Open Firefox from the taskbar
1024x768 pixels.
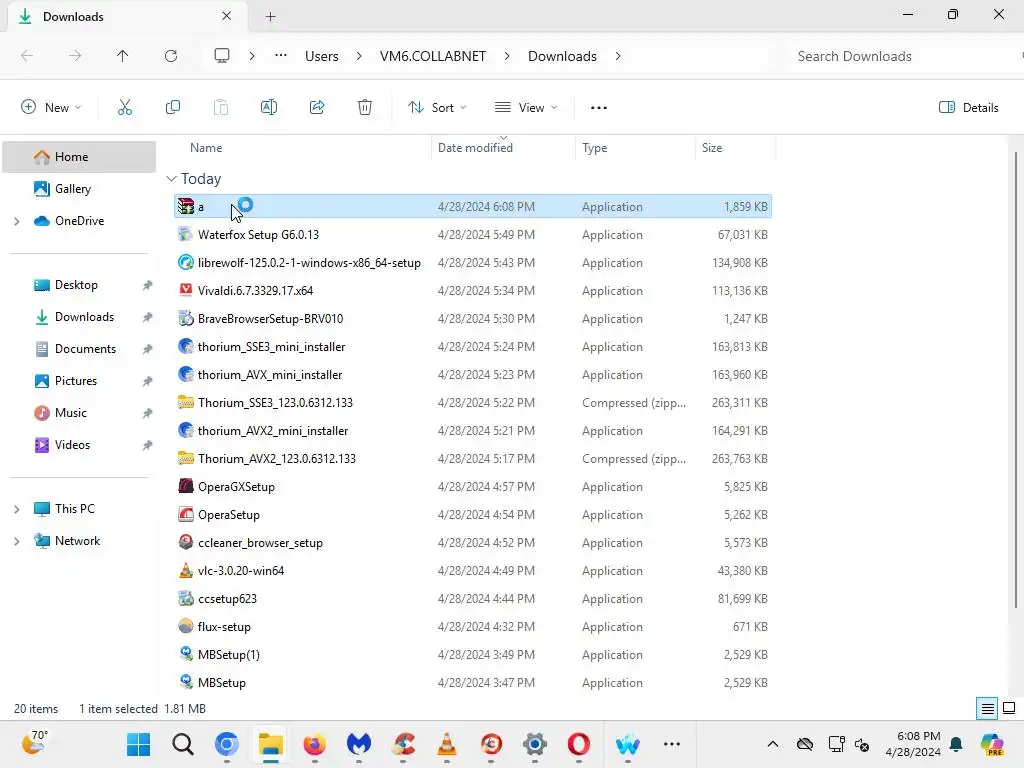(315, 744)
